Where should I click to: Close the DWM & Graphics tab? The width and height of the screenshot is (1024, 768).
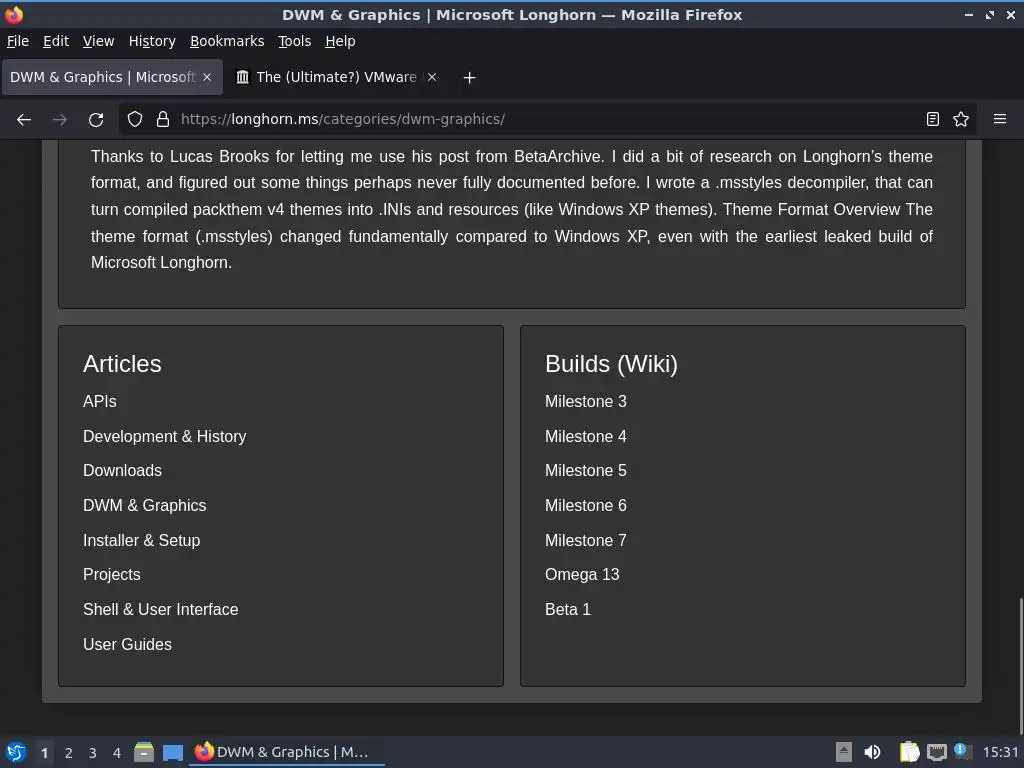pyautogui.click(x=207, y=77)
